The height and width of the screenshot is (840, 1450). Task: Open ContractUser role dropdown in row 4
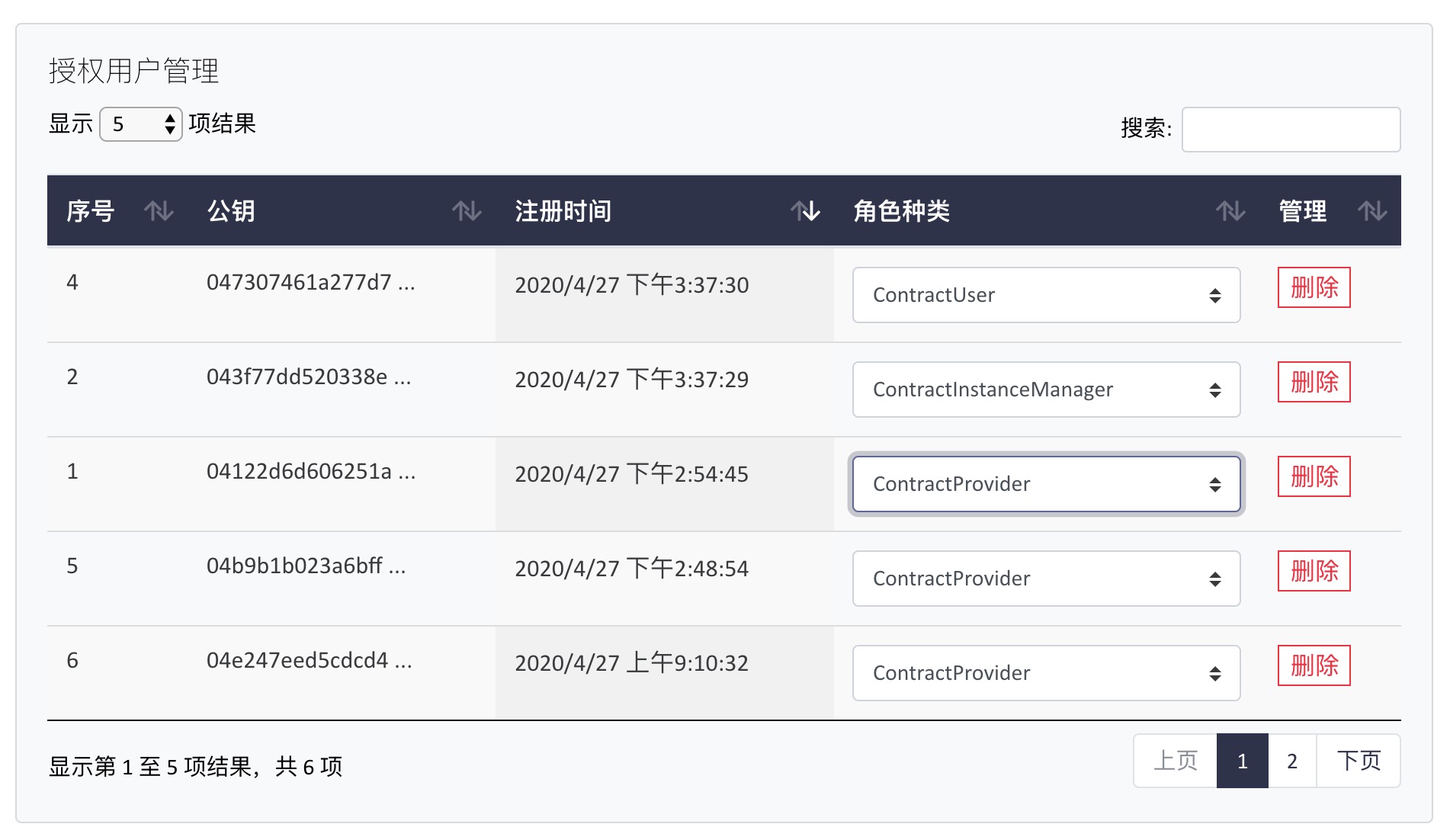(x=1046, y=295)
